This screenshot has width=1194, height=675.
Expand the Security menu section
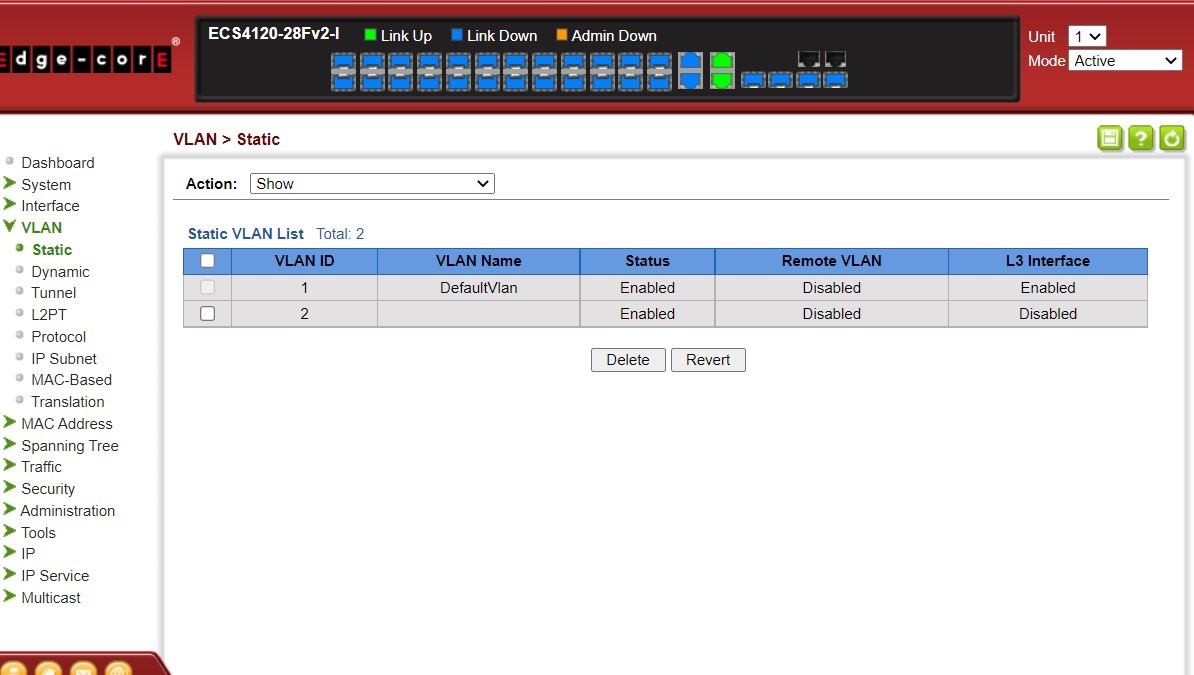click(48, 488)
